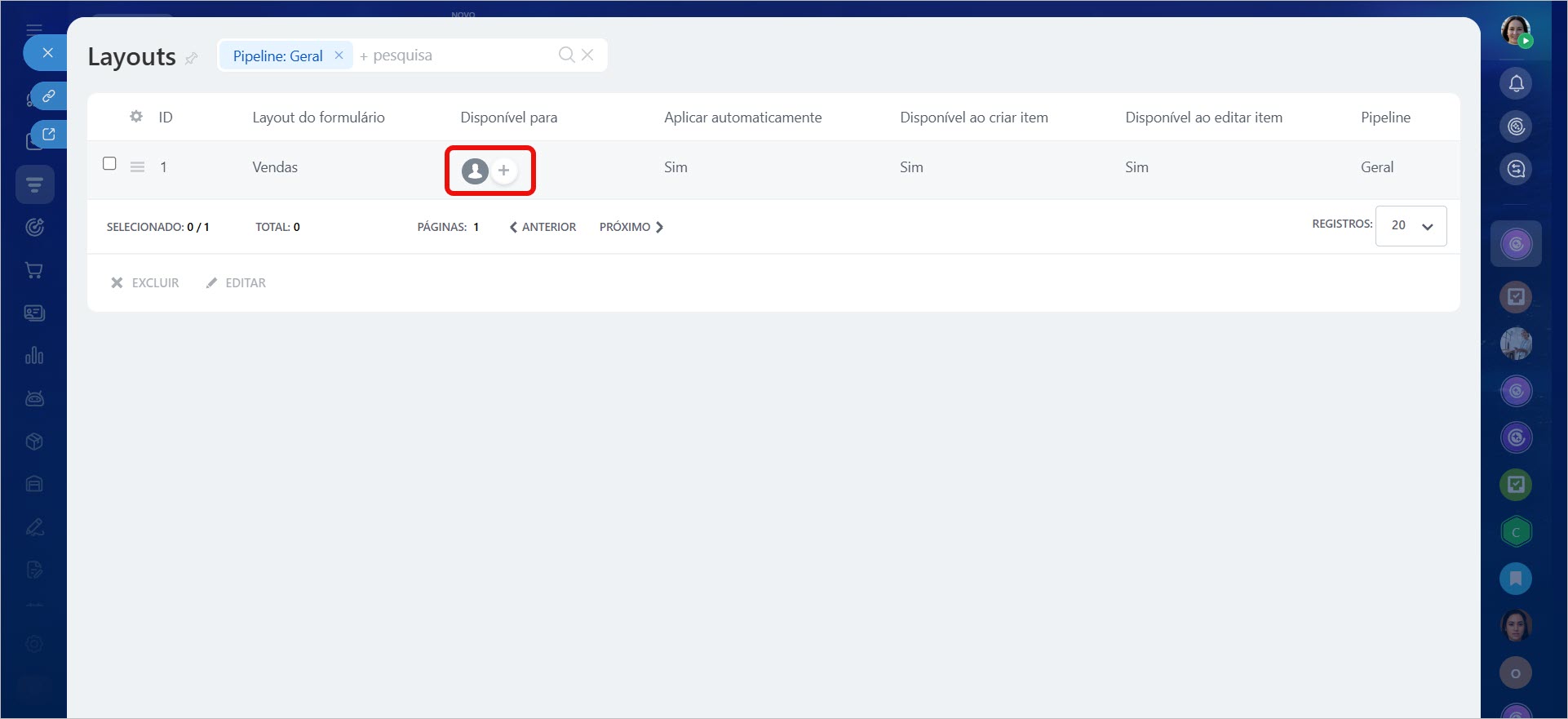1568x719 pixels.
Task: Click the copy link icon button
Action: [x=49, y=95]
